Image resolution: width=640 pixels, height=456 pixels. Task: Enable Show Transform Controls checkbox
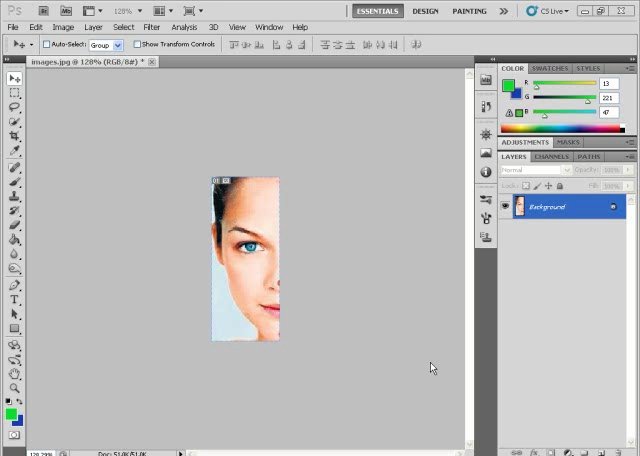pos(137,44)
